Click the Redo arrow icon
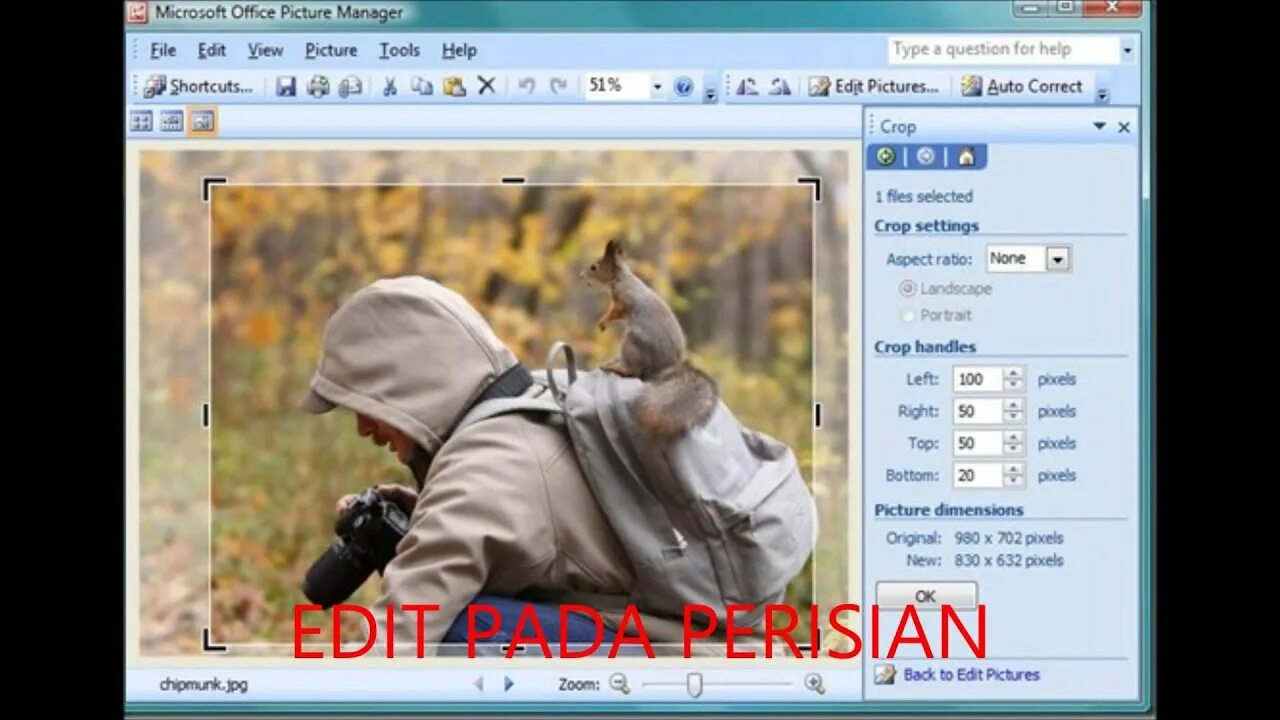Image resolution: width=1280 pixels, height=720 pixels. (558, 87)
